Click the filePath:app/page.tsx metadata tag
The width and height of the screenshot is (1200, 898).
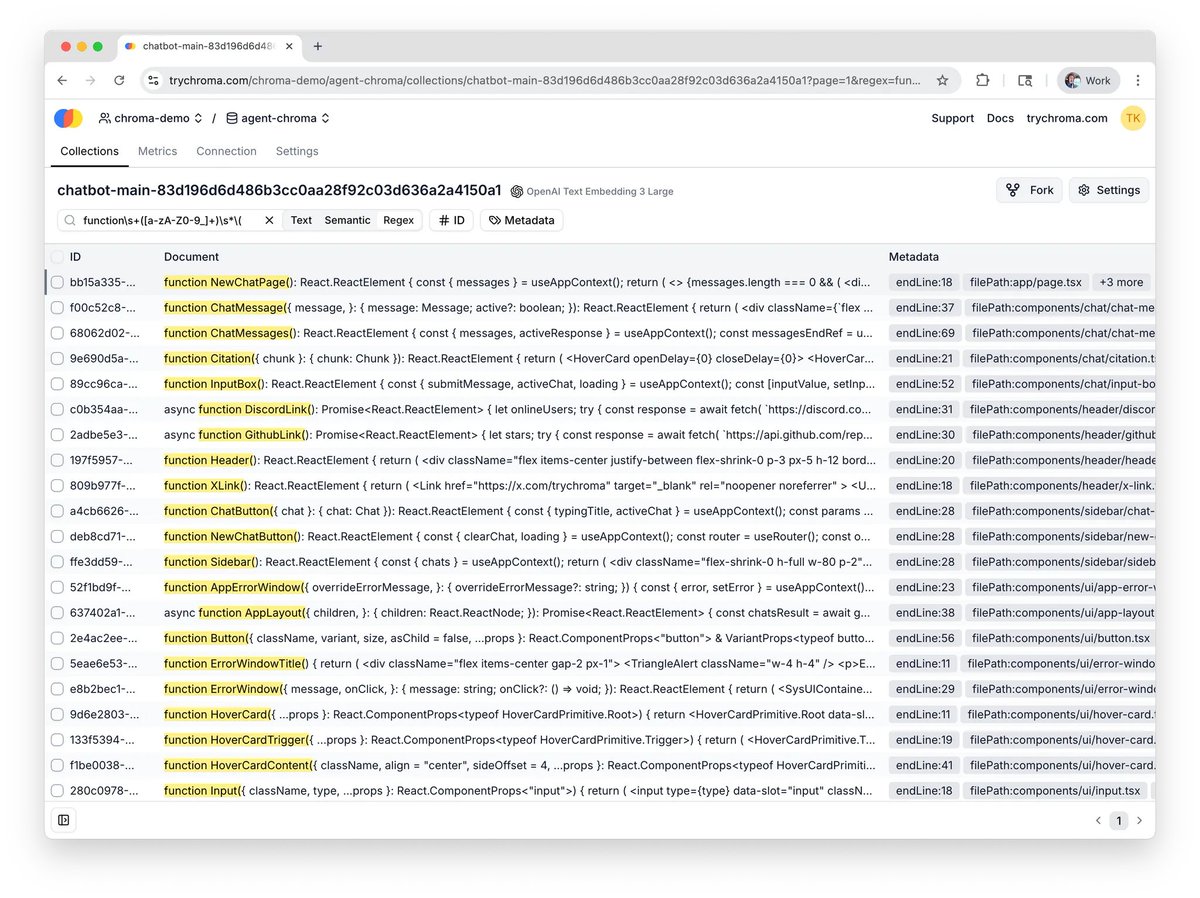pos(1024,283)
